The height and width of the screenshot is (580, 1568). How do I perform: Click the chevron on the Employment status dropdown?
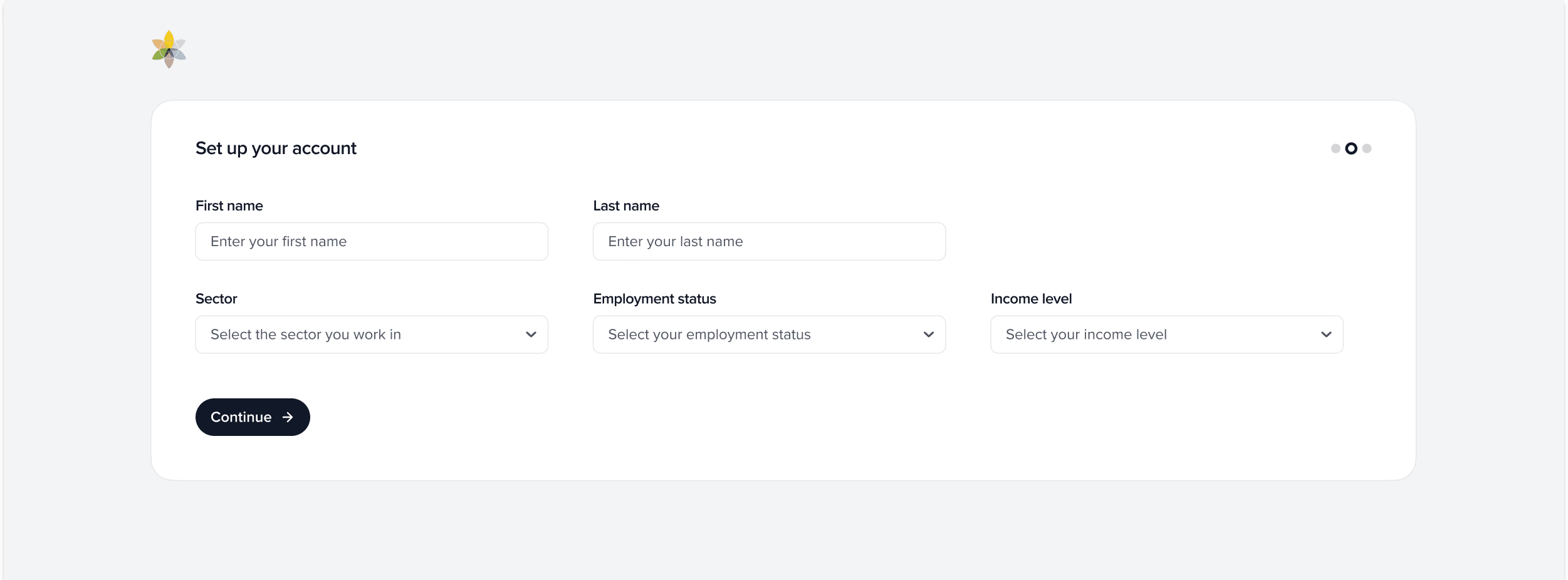point(928,334)
